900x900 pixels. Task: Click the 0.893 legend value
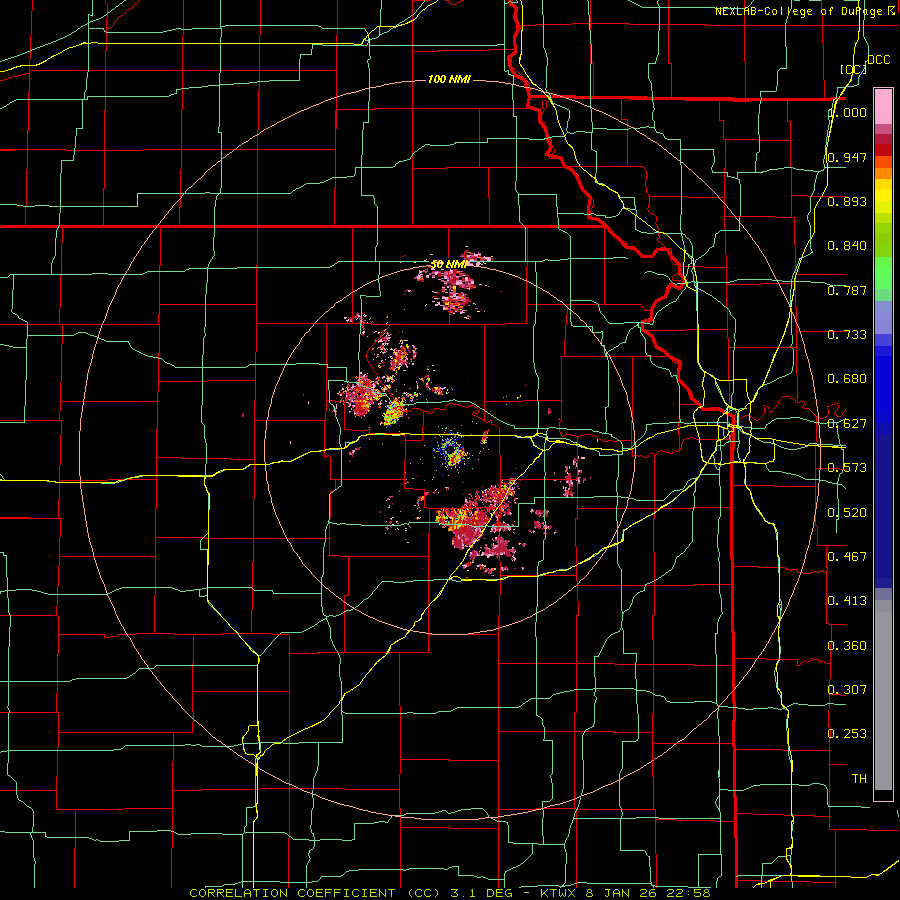click(x=847, y=201)
